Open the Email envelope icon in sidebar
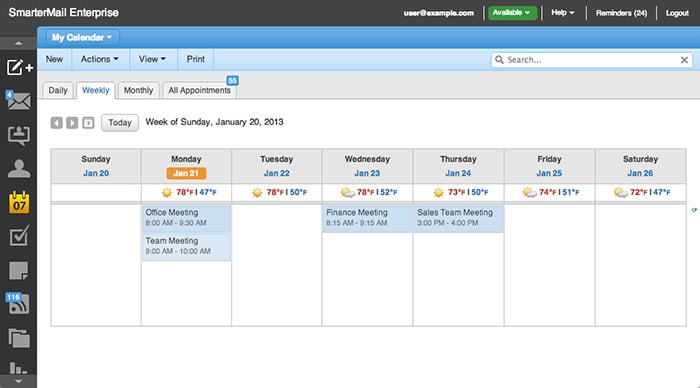The height and width of the screenshot is (388, 700). pos(18,101)
